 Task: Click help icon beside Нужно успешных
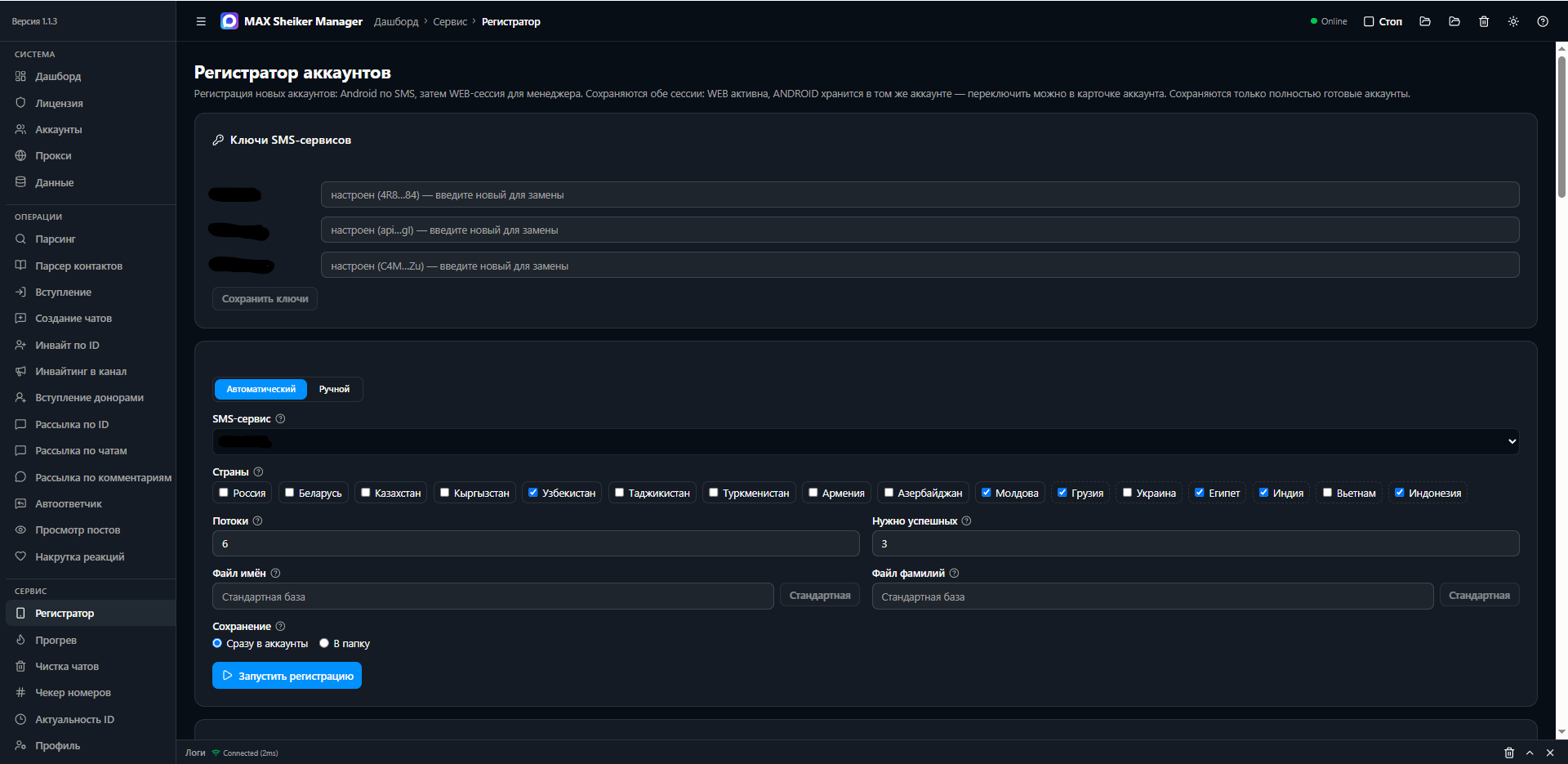pos(966,521)
